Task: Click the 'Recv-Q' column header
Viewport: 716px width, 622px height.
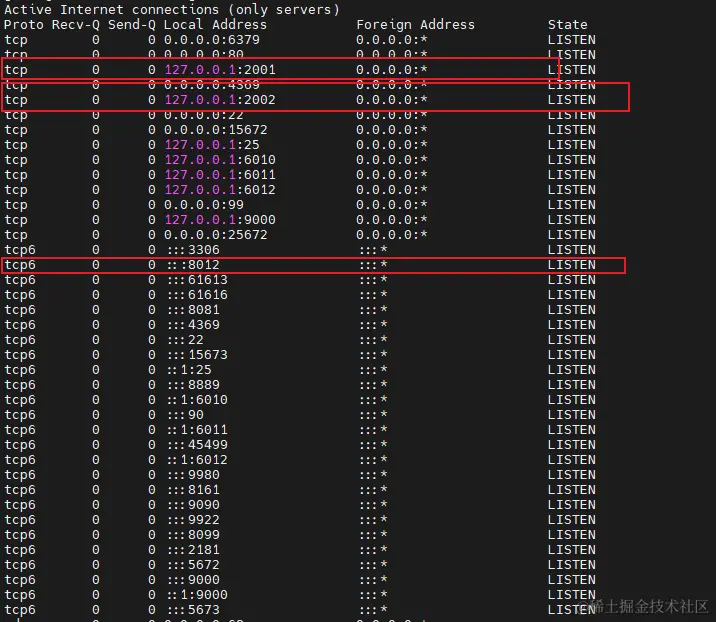Action: [x=76, y=25]
